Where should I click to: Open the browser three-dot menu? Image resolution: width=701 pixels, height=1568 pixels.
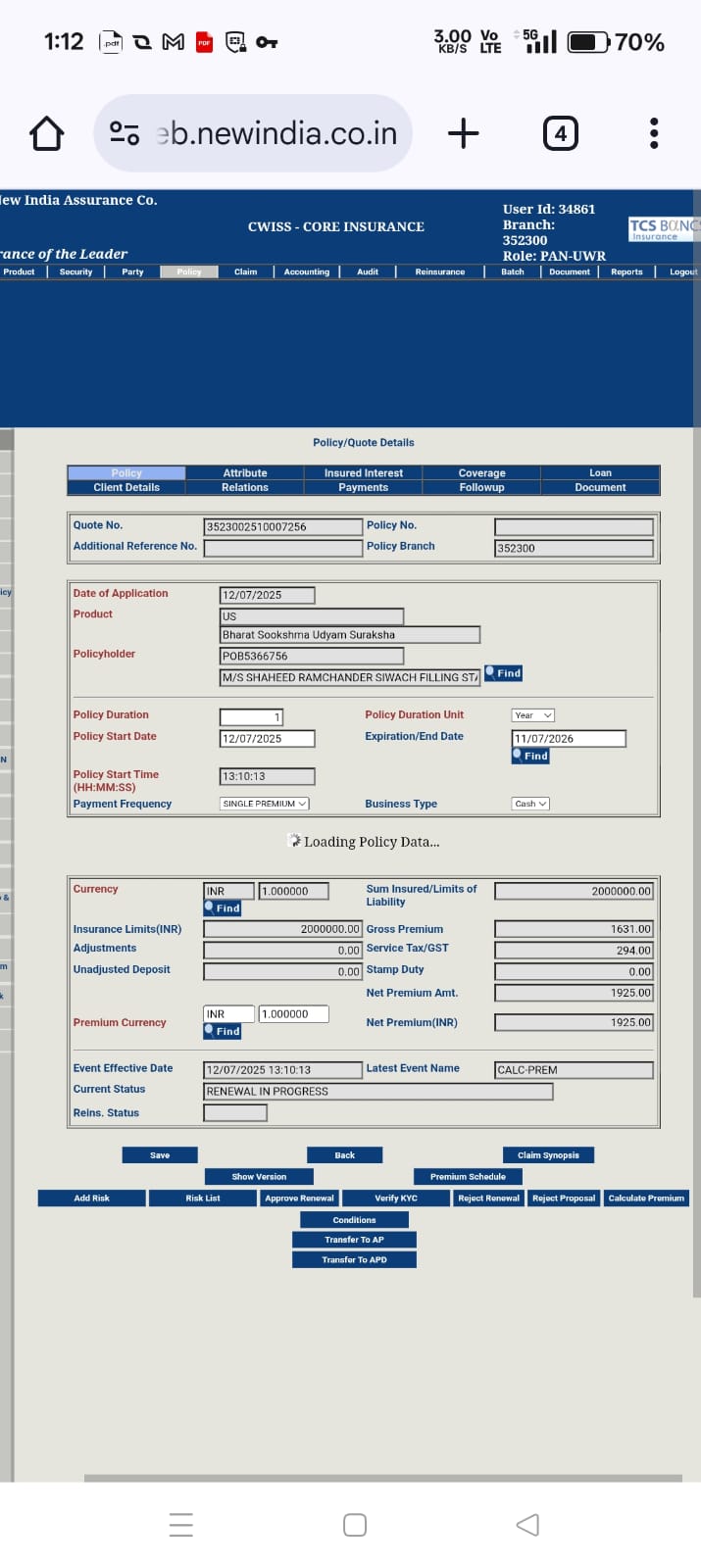click(654, 133)
